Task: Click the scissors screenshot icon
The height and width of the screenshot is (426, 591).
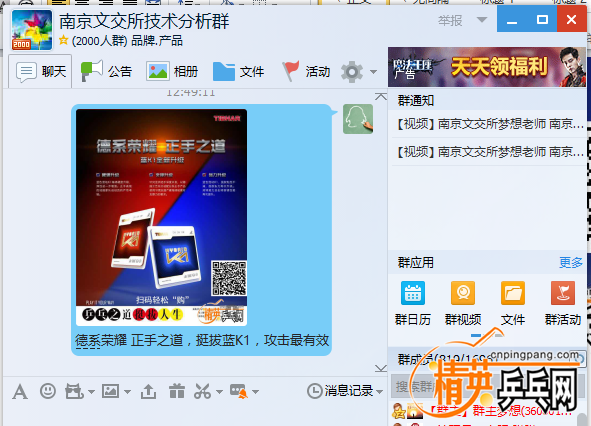Action: [x=202, y=391]
